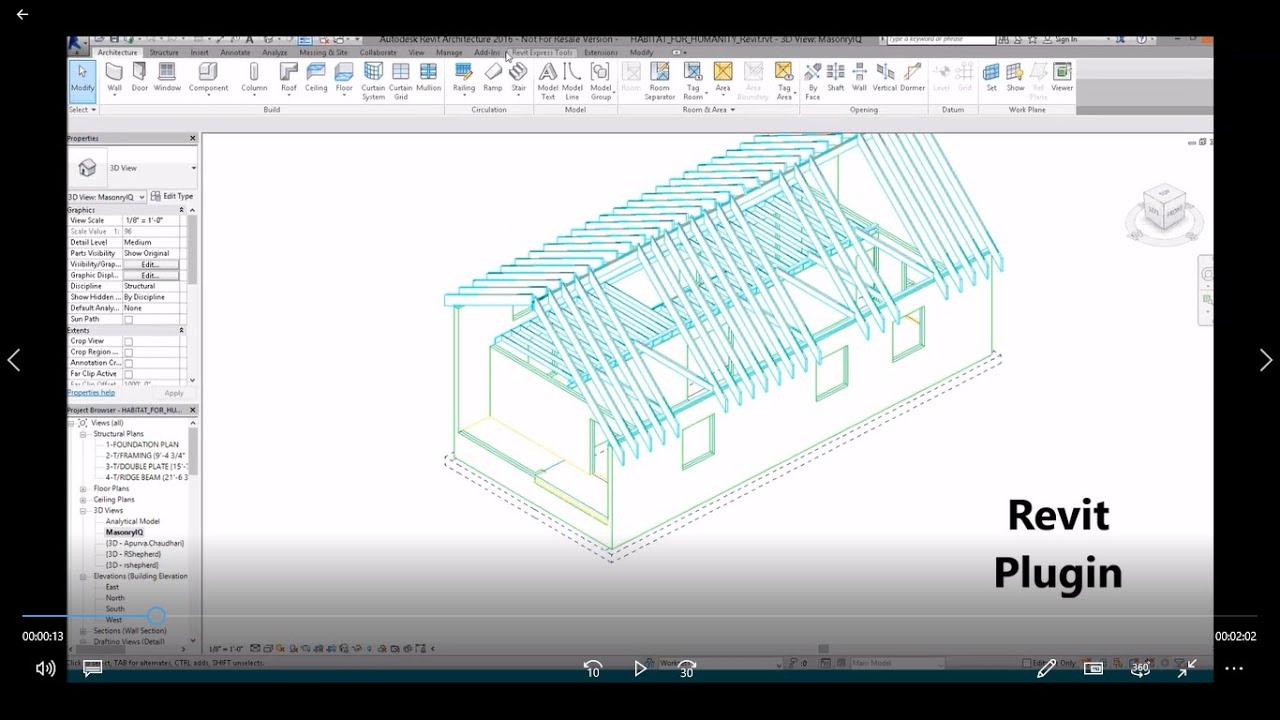Collapse the Graphics properties section
Image resolution: width=1280 pixels, height=720 pixels.
(x=181, y=210)
